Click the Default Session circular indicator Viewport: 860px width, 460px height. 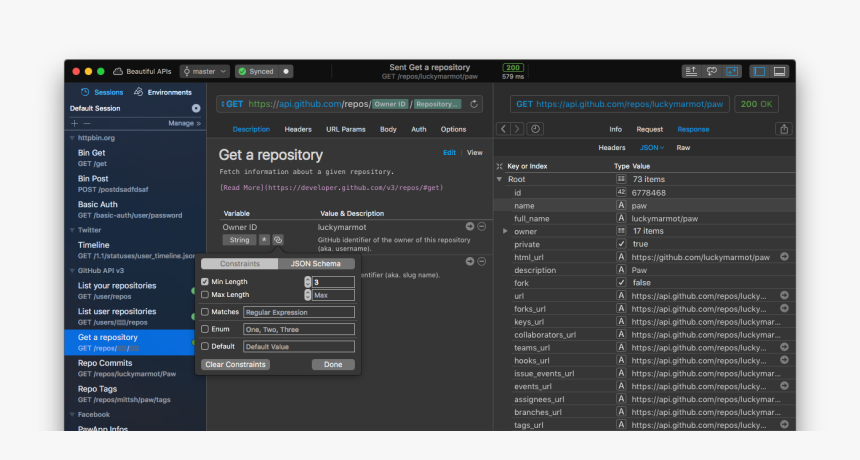pos(196,109)
